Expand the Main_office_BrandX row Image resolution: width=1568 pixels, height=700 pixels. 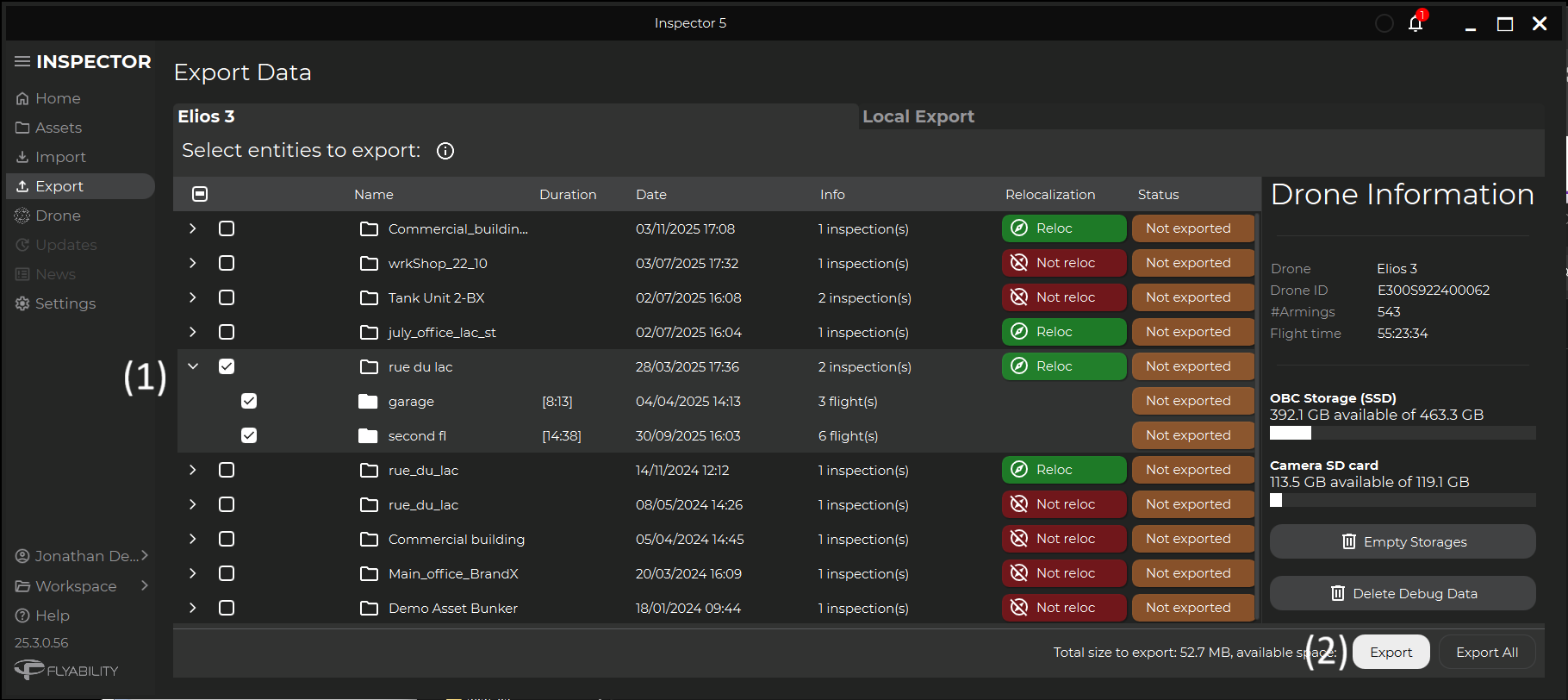click(193, 573)
